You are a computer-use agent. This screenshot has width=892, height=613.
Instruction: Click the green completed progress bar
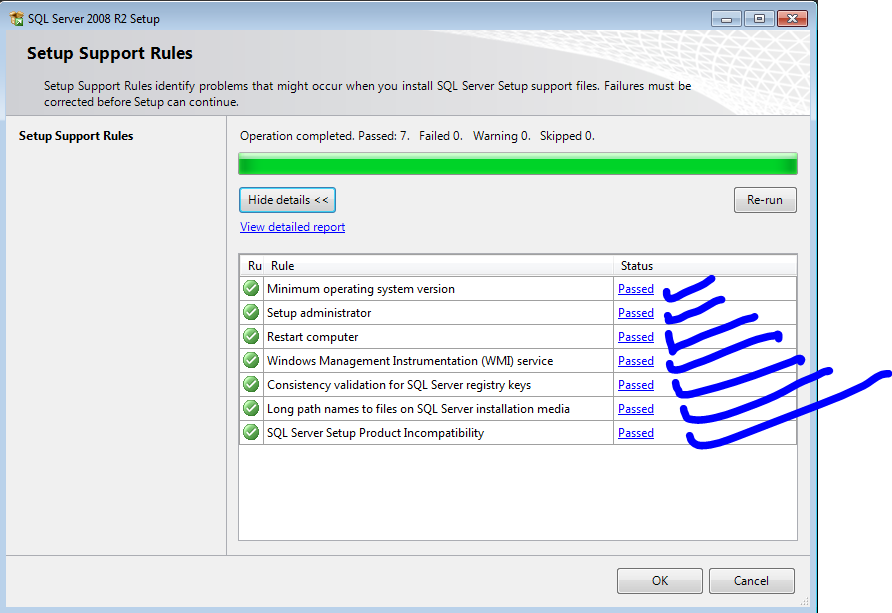(518, 164)
